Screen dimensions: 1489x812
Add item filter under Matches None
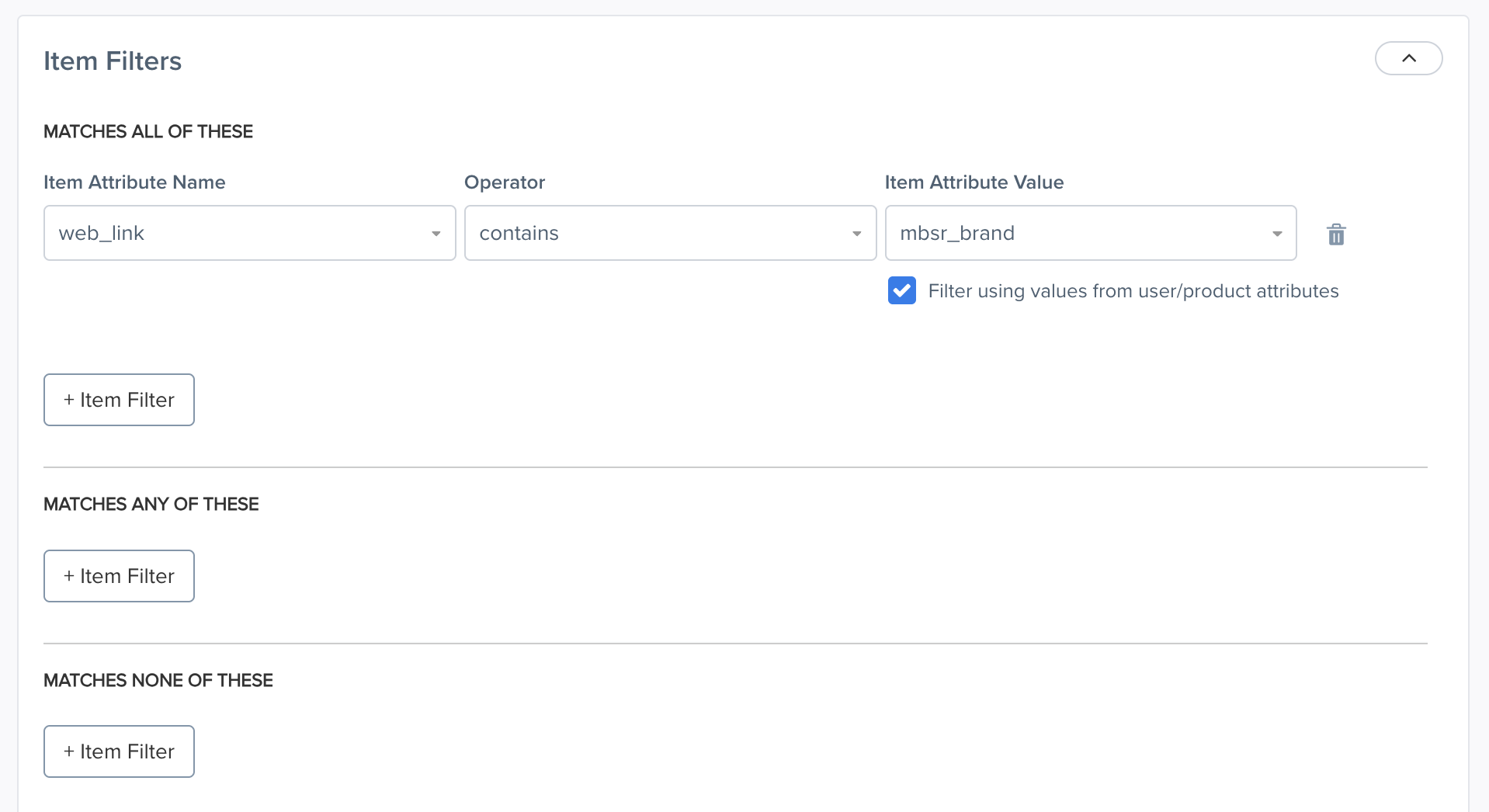[119, 751]
